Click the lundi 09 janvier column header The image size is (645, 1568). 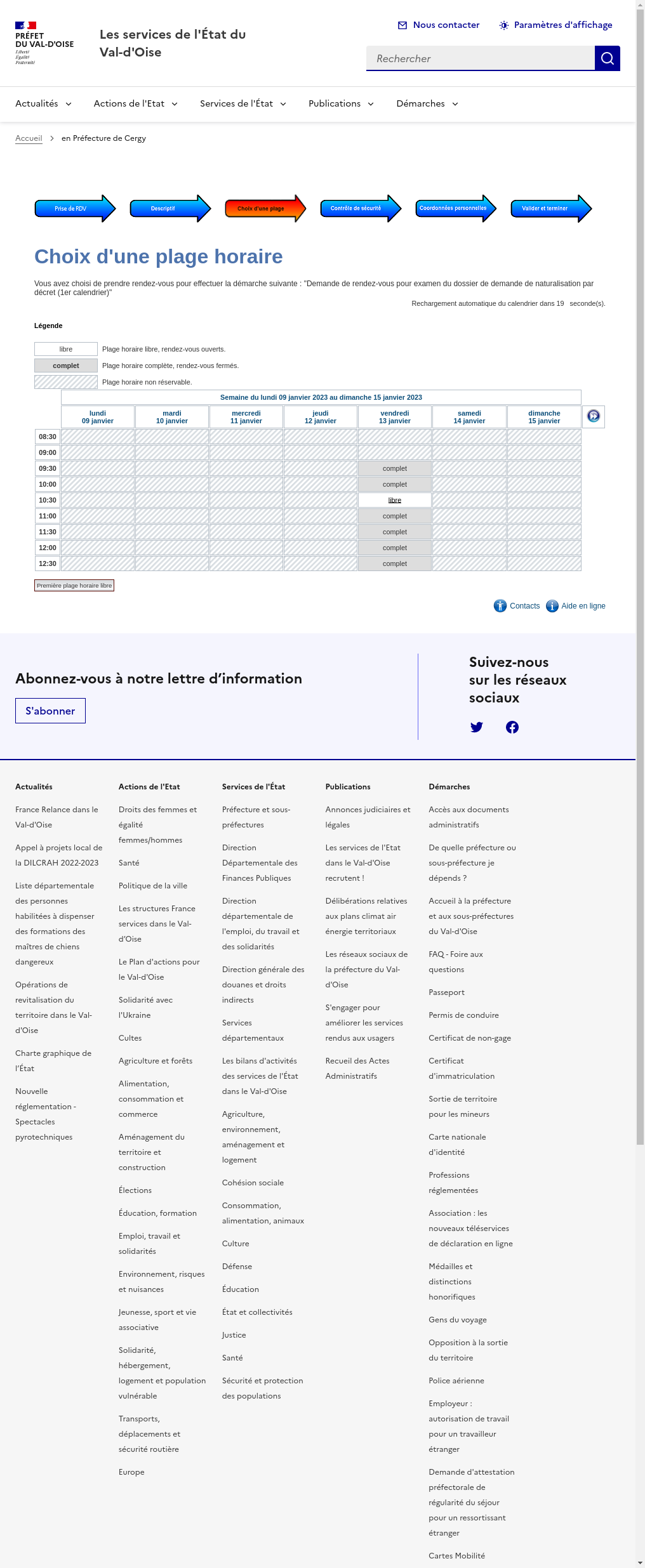(98, 417)
